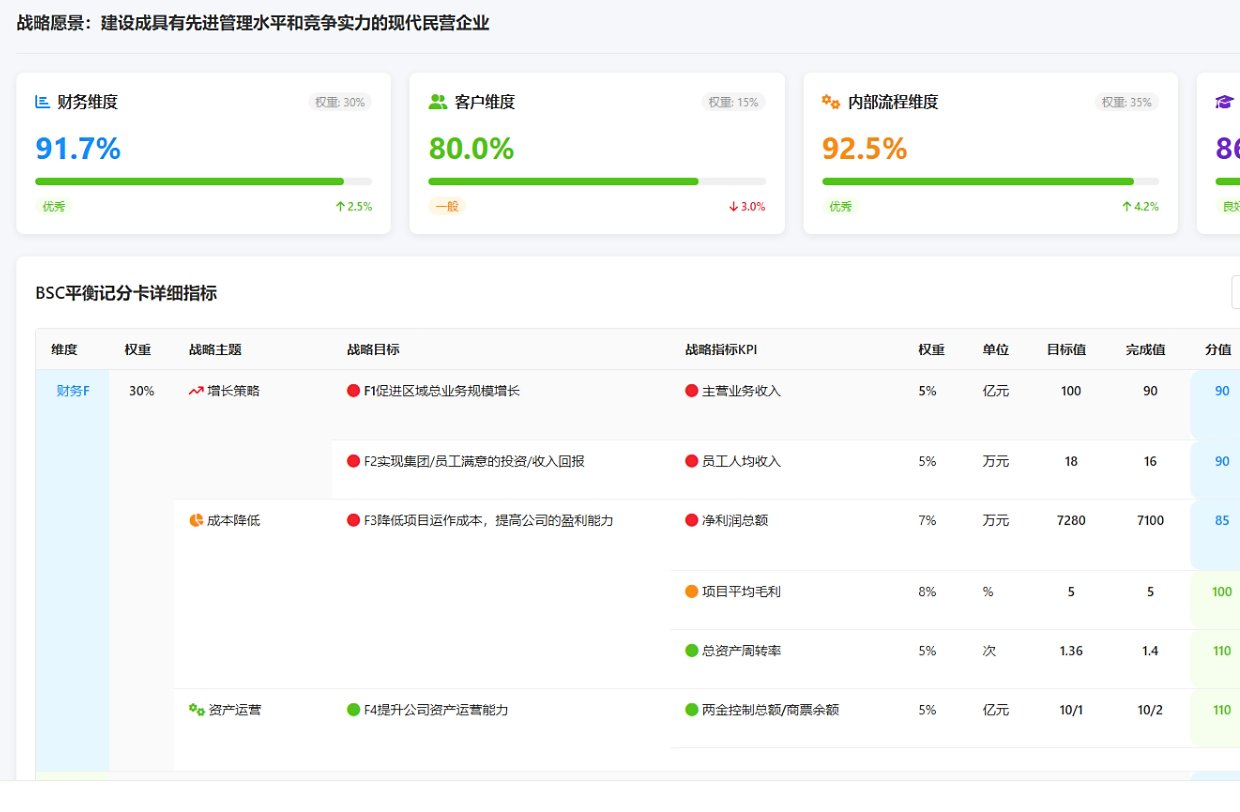
Task: Click the 客户维度 progress bar
Action: point(597,181)
